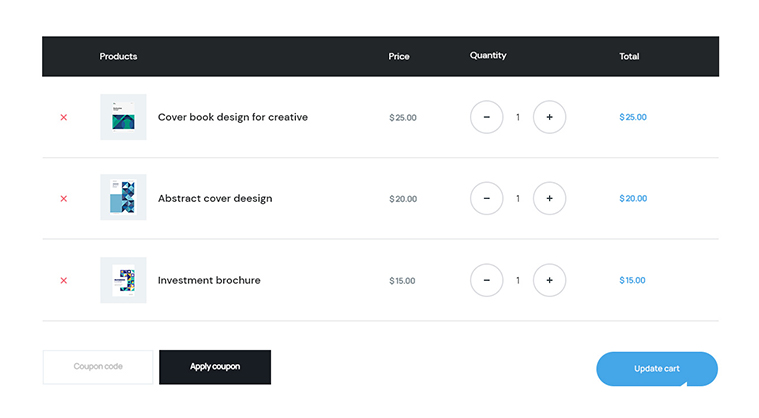Image resolution: width=759 pixels, height=418 pixels.
Task: Remove Cover book design for creative item
Action: [x=64, y=117]
